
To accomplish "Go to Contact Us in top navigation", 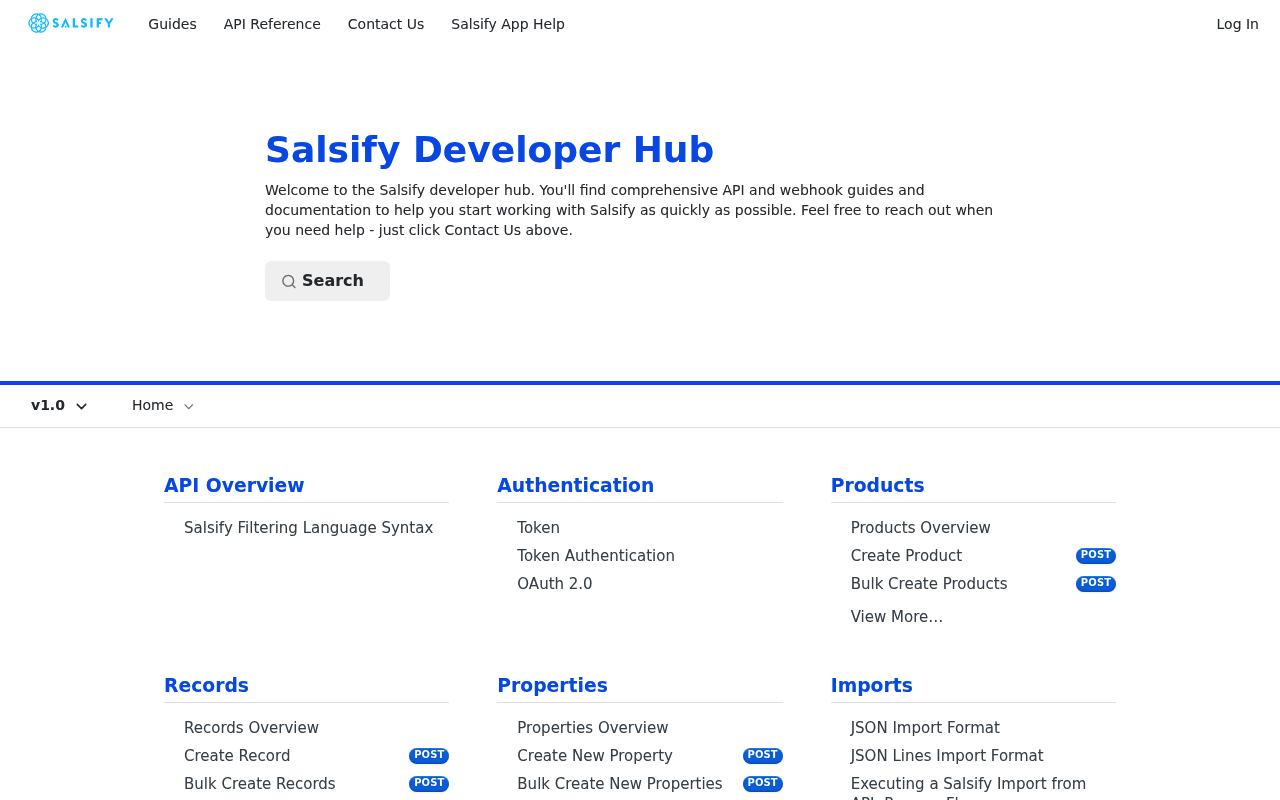I will [x=386, y=24].
